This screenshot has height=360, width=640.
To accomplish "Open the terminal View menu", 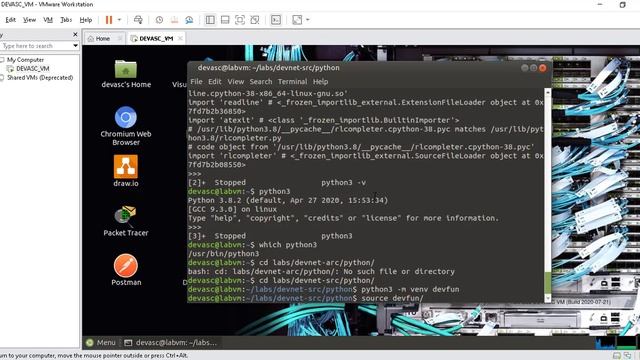I will click(x=236, y=82).
